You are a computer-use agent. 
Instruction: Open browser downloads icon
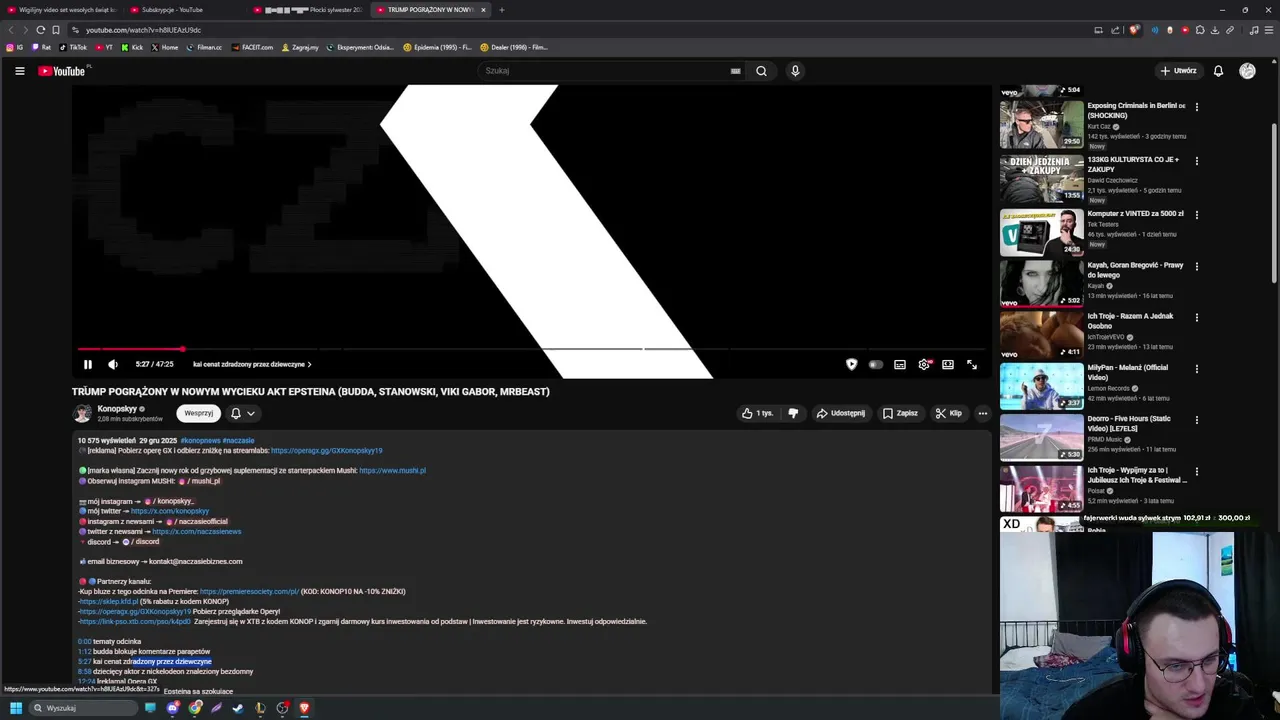(1215, 30)
